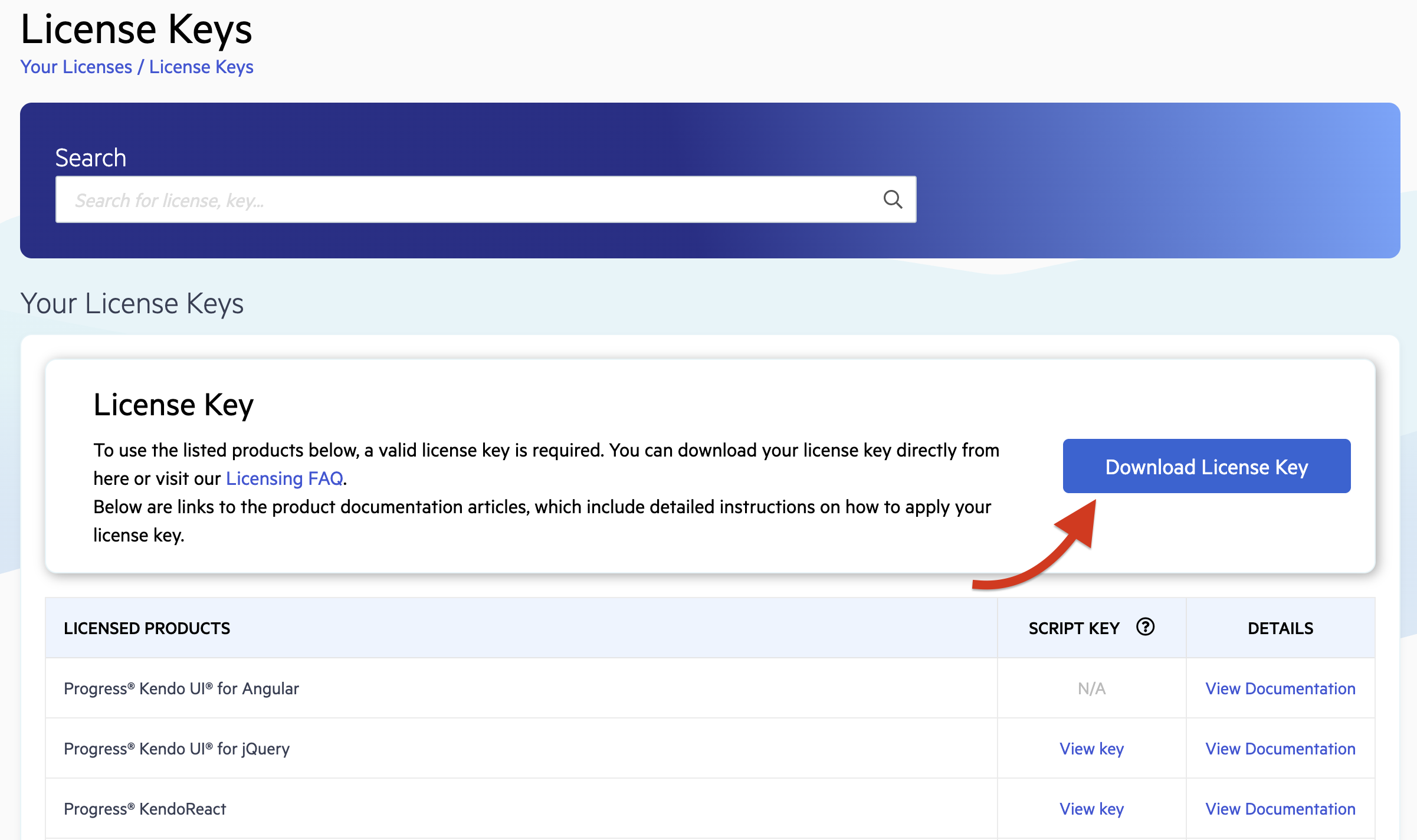View Documentation for Kendo UI for Angular
This screenshot has height=840, width=1417.
[1280, 688]
